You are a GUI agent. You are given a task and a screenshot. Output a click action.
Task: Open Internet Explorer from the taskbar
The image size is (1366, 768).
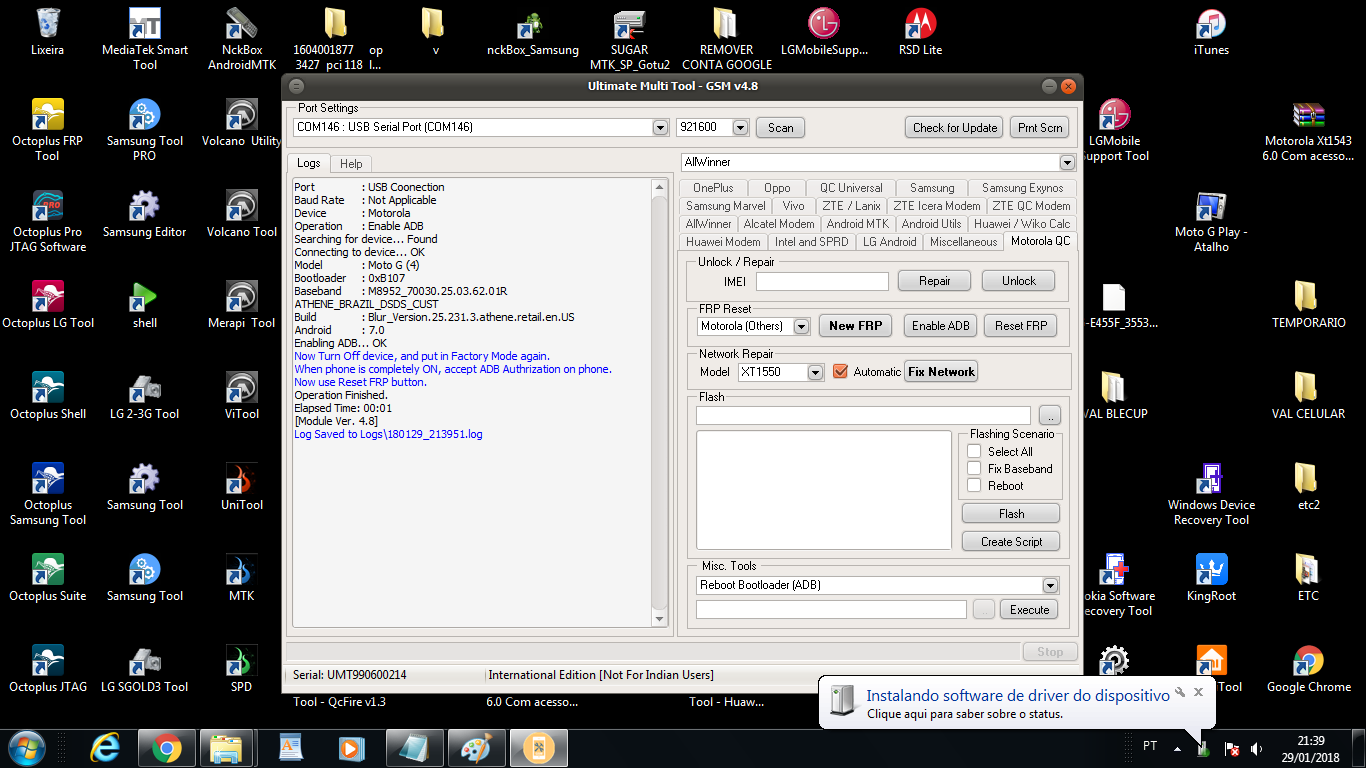105,748
